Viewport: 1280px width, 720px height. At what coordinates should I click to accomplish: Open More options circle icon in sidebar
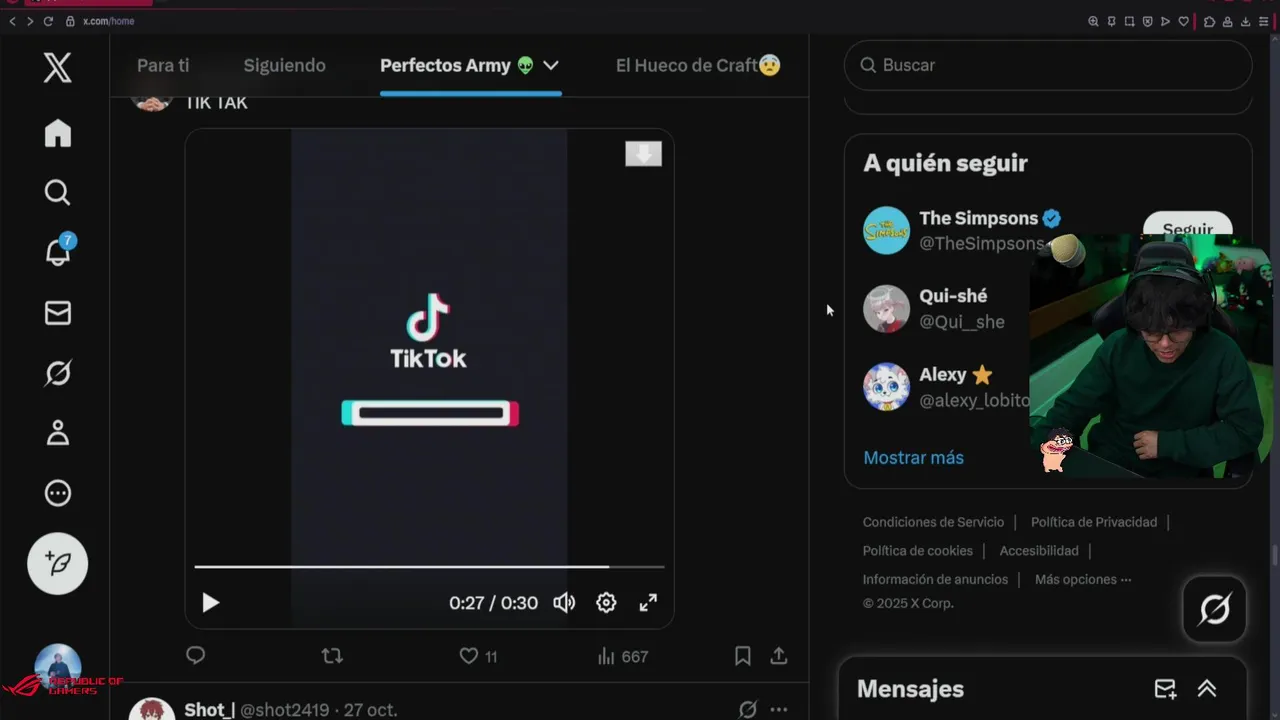(58, 493)
